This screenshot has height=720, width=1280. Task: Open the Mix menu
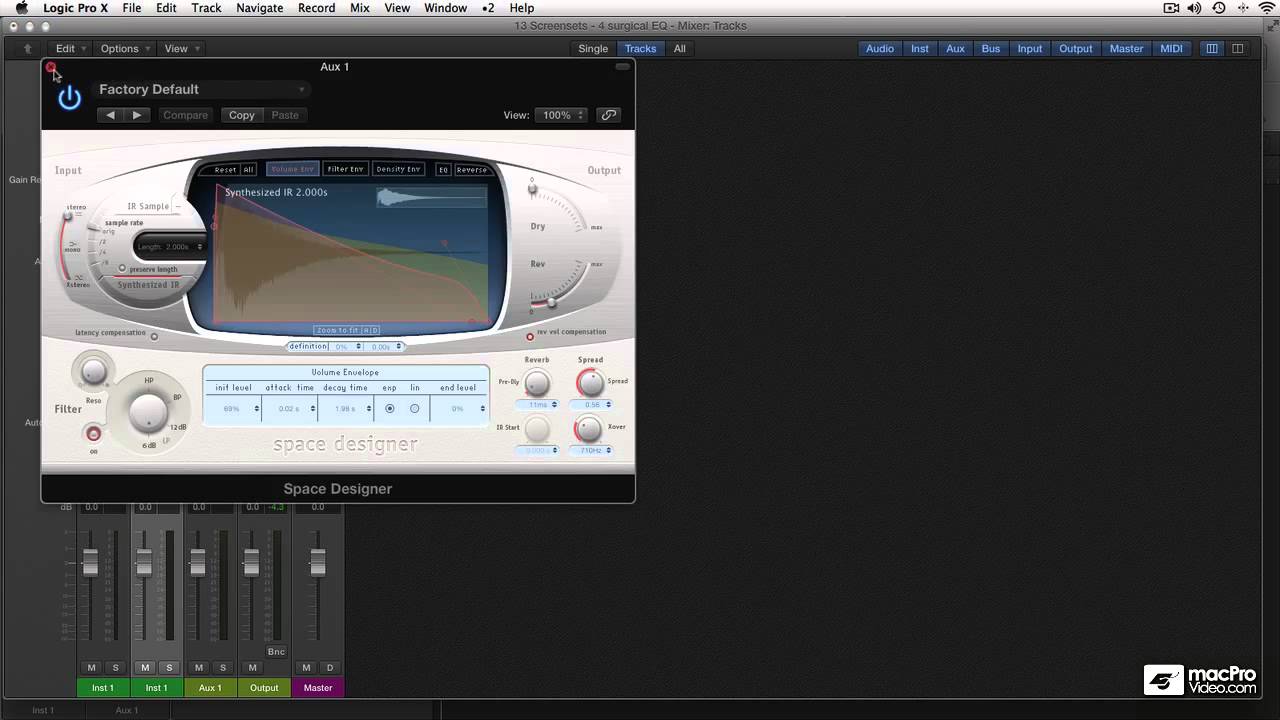click(x=360, y=8)
